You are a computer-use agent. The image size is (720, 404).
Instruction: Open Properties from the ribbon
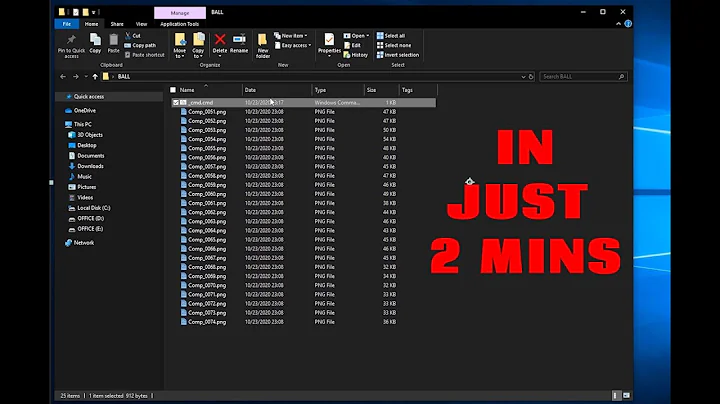click(330, 41)
